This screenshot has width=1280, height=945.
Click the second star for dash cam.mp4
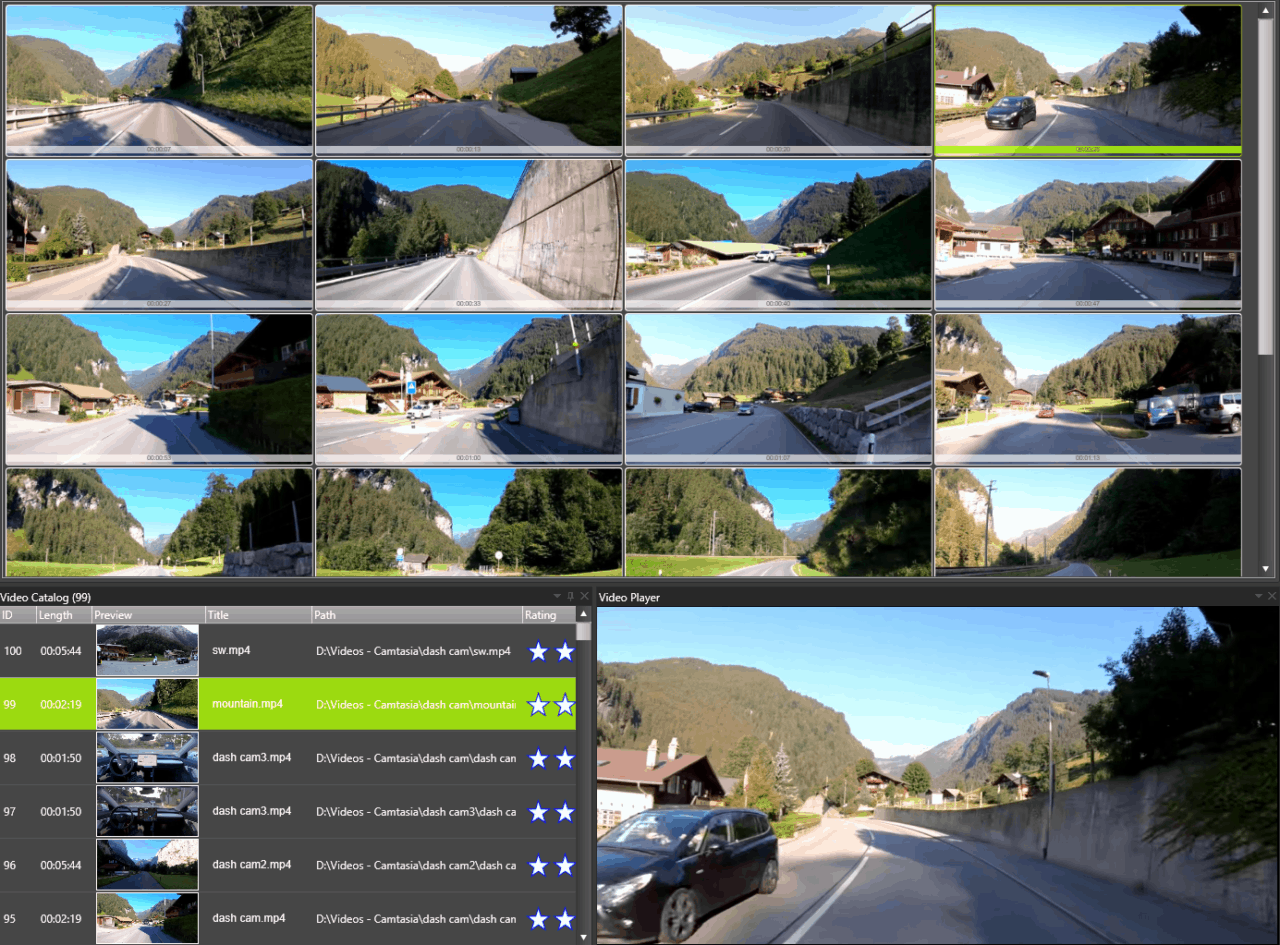tap(564, 919)
